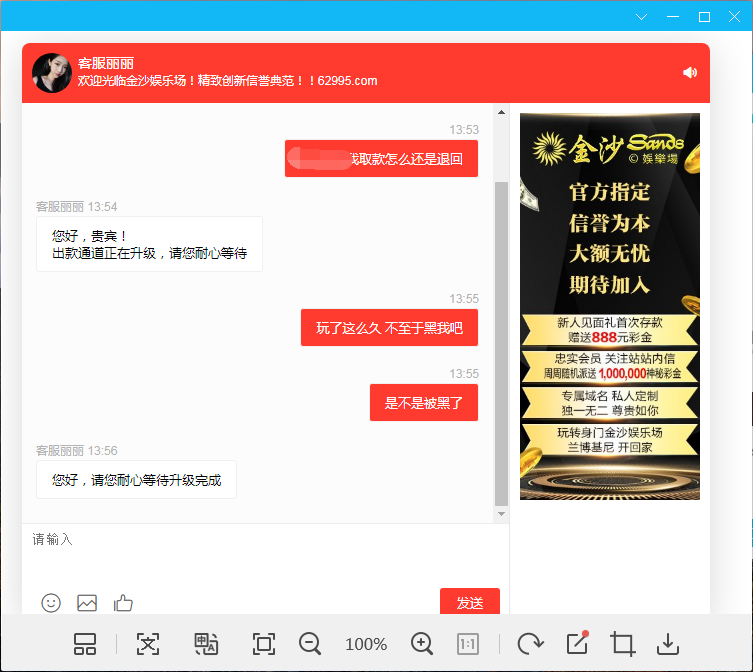Open the emoji picker in chat
753x672 pixels.
tap(51, 603)
